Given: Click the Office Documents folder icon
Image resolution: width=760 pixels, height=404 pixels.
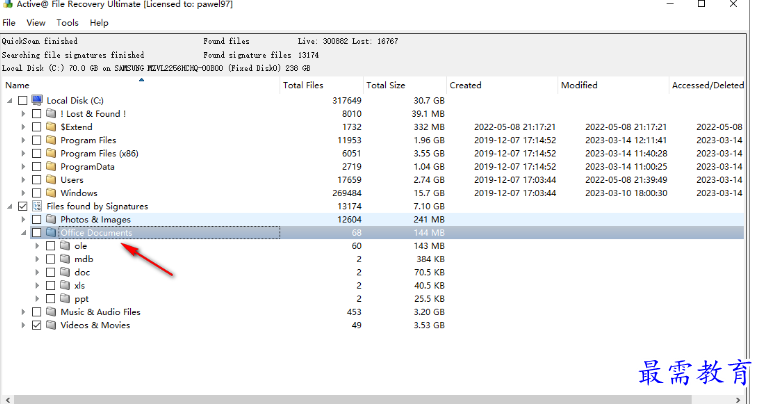Looking at the screenshot, I should click(x=51, y=233).
